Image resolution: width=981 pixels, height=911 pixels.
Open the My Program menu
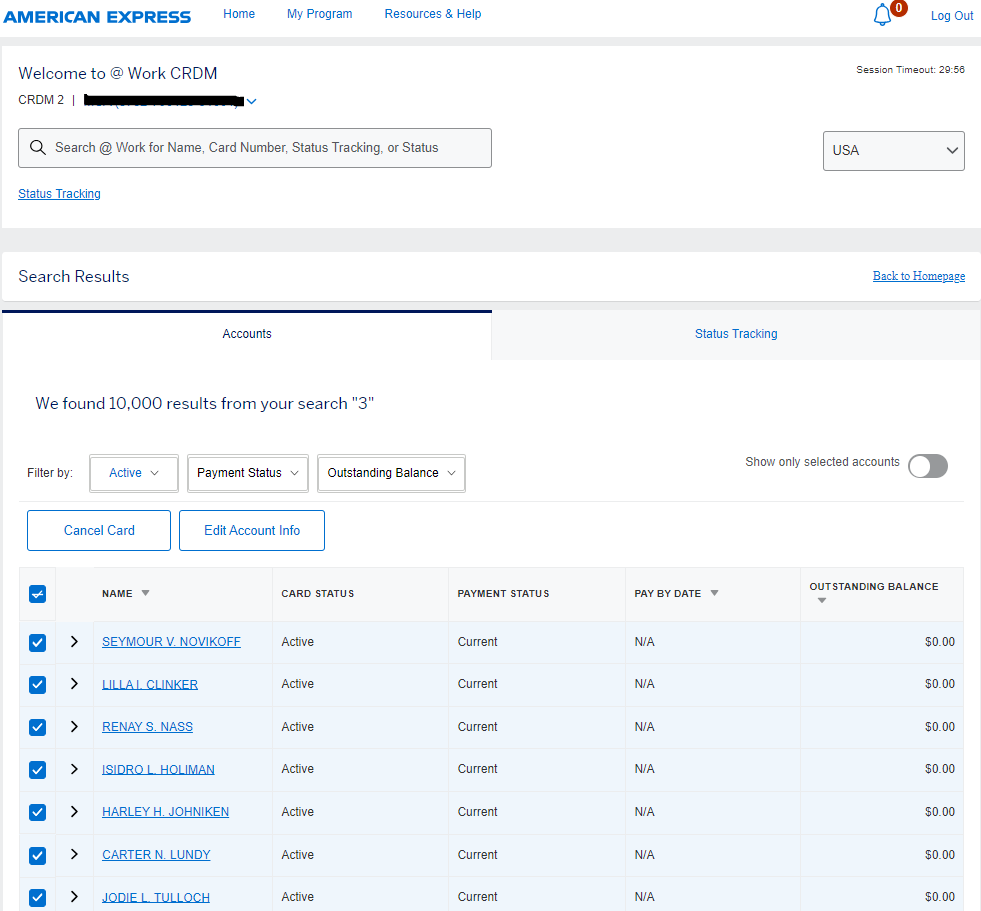point(319,14)
